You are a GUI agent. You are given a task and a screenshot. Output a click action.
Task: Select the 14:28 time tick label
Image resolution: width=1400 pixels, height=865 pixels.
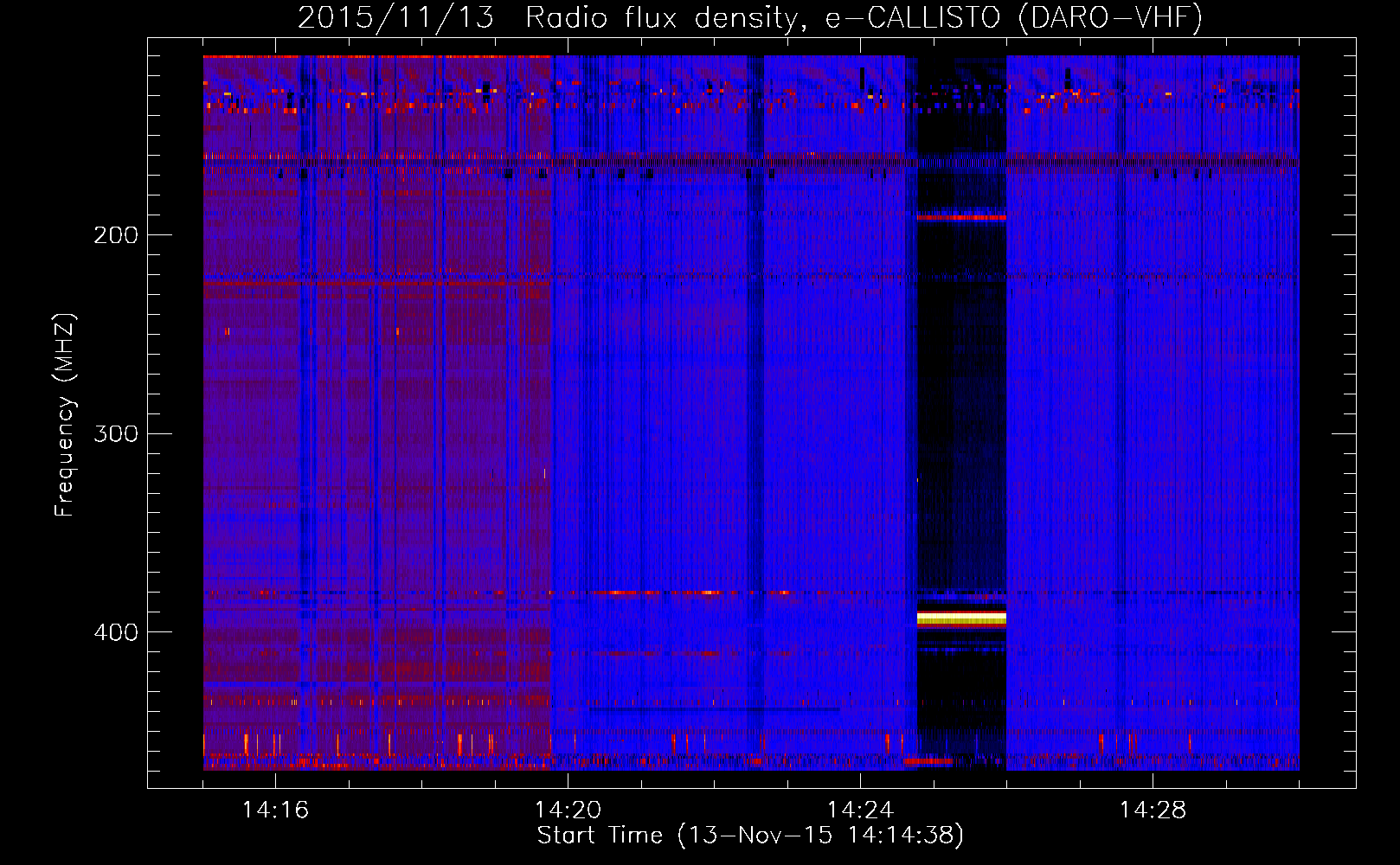(1153, 810)
